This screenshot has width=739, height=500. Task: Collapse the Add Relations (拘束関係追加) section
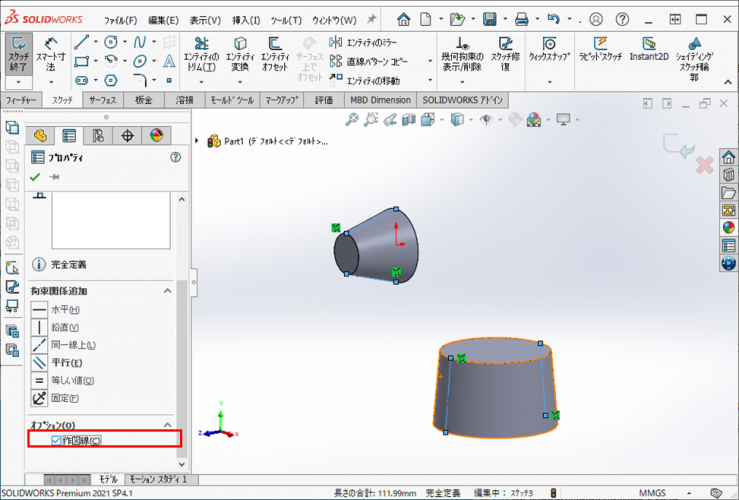169,291
